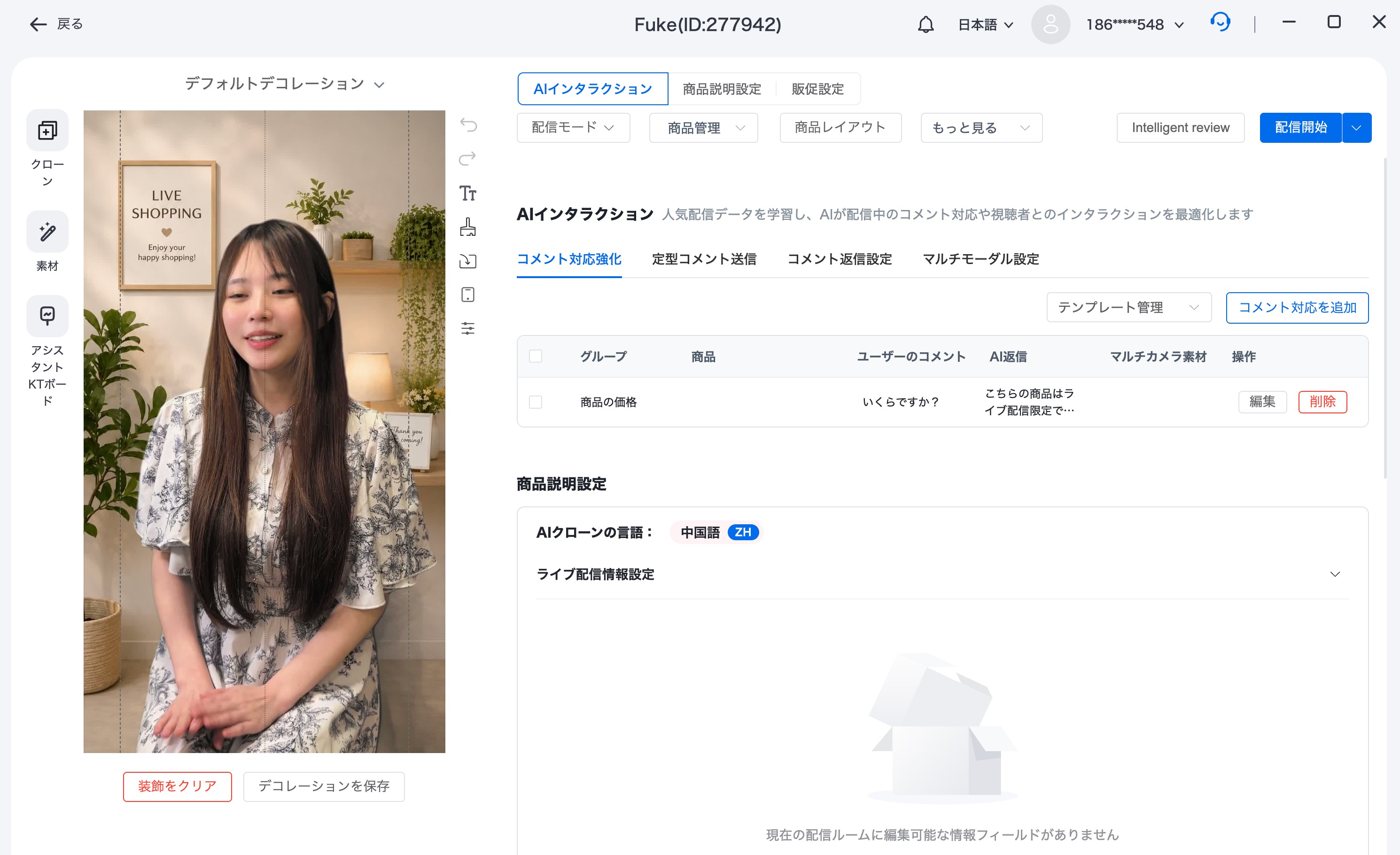Select the コメント返信設定 sub-tab
This screenshot has width=1400, height=855.
[x=839, y=259]
